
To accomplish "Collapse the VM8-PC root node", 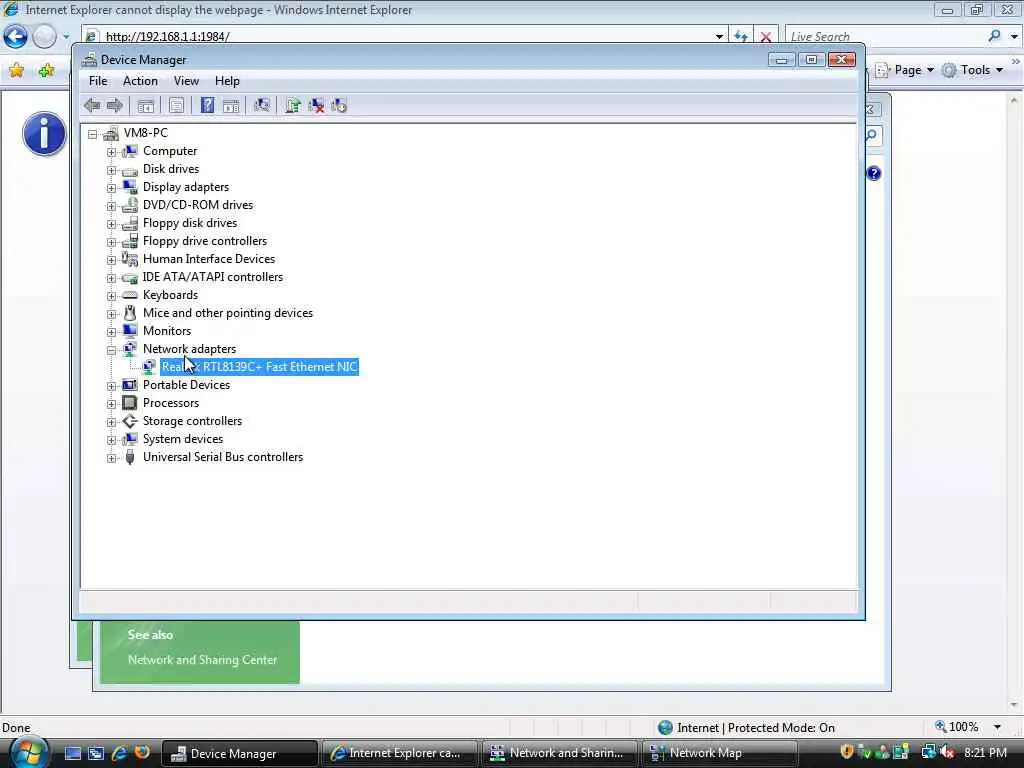I will tap(93, 135).
